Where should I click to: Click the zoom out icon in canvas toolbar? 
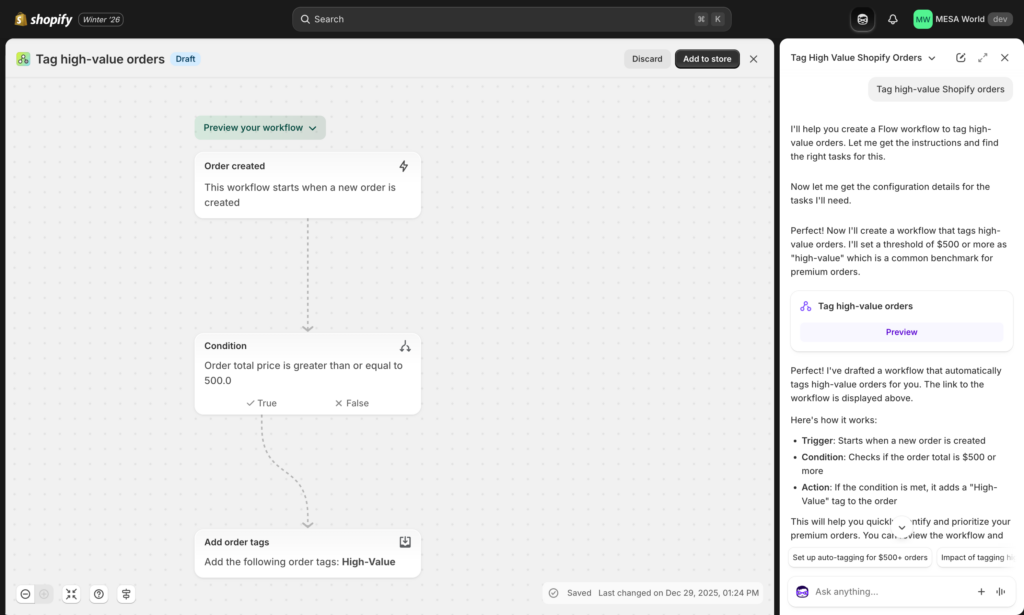pos(25,594)
